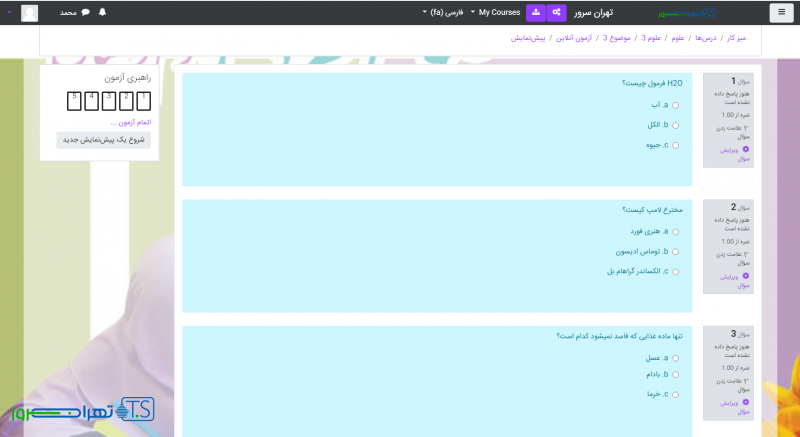Screen dimensions: 800x437
Task: Expand the user menu arrow beside avatar
Action: [8, 13]
